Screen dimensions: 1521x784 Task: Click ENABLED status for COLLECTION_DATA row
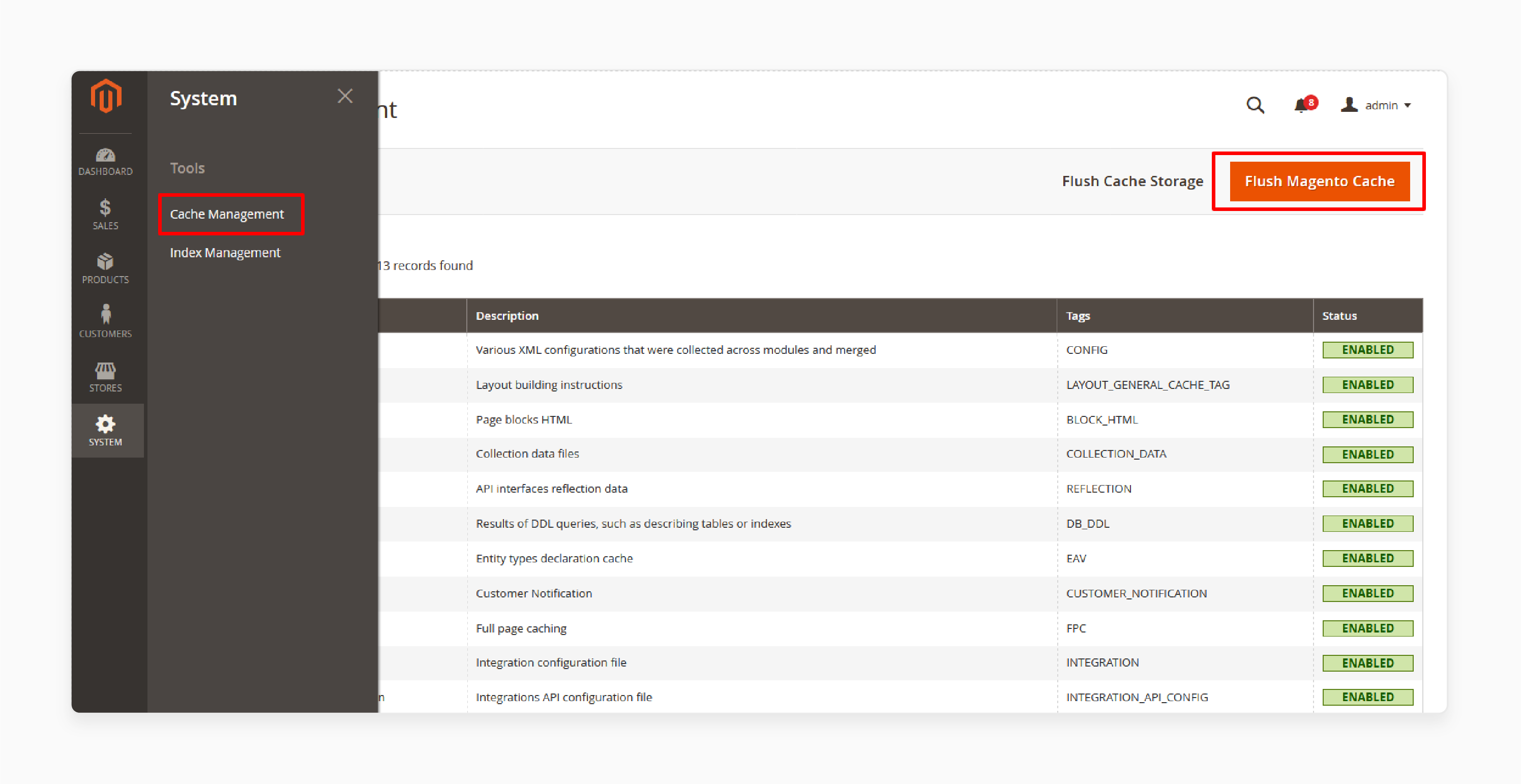tap(1367, 455)
